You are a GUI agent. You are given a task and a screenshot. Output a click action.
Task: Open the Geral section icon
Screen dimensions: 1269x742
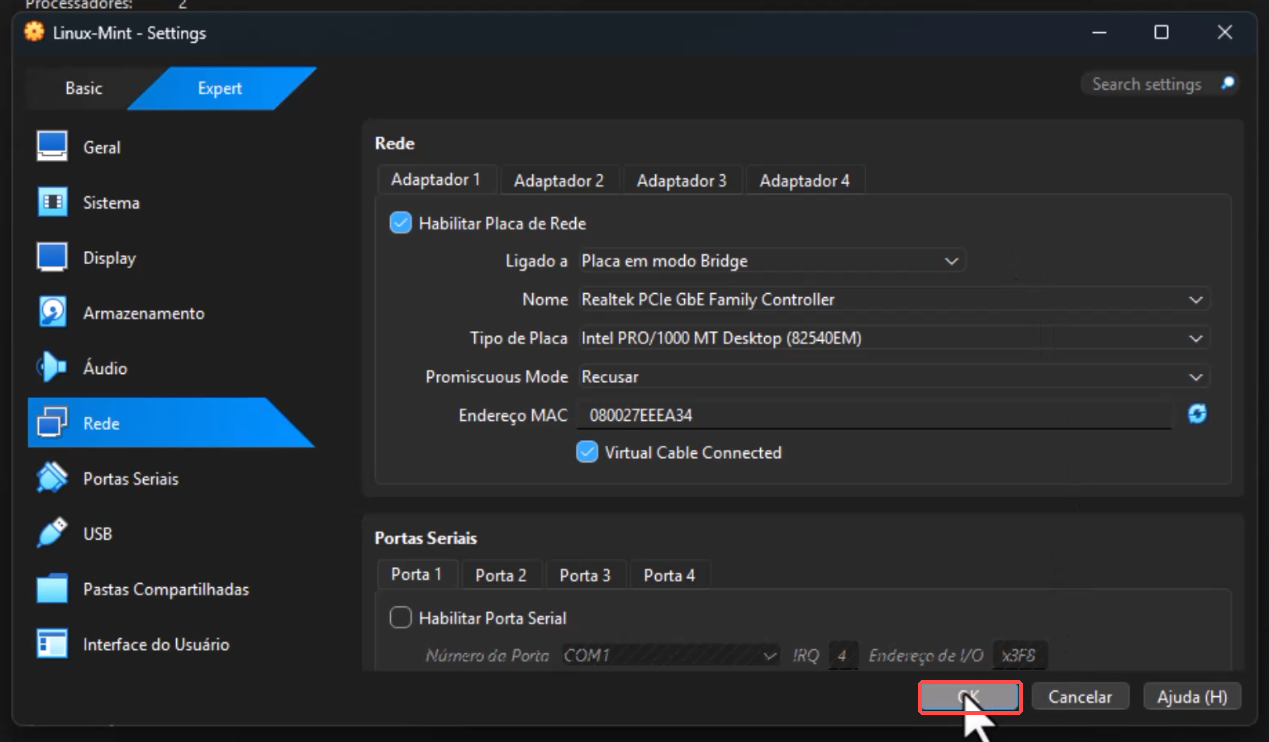pos(52,147)
